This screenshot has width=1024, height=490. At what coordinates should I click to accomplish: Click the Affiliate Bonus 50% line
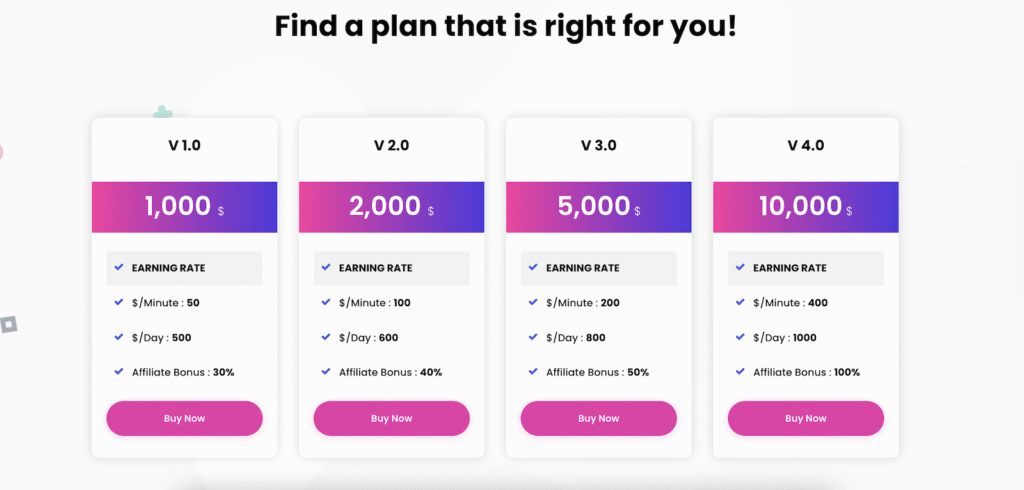point(598,372)
